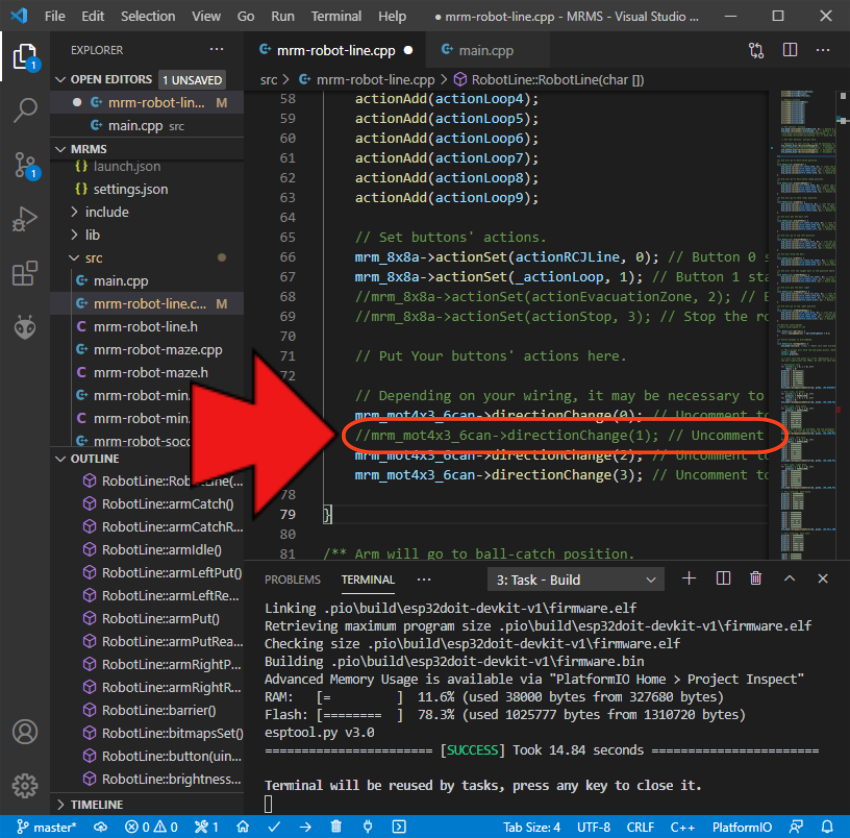Click the master branch in status bar

point(47,827)
